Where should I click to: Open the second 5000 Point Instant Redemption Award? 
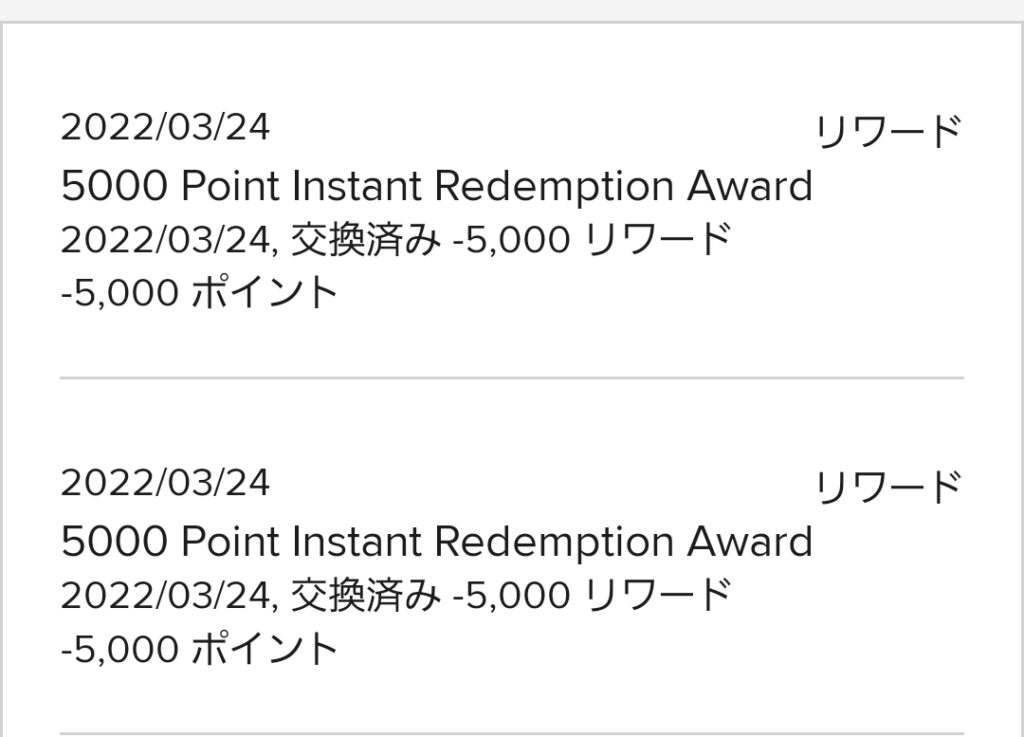pos(436,542)
